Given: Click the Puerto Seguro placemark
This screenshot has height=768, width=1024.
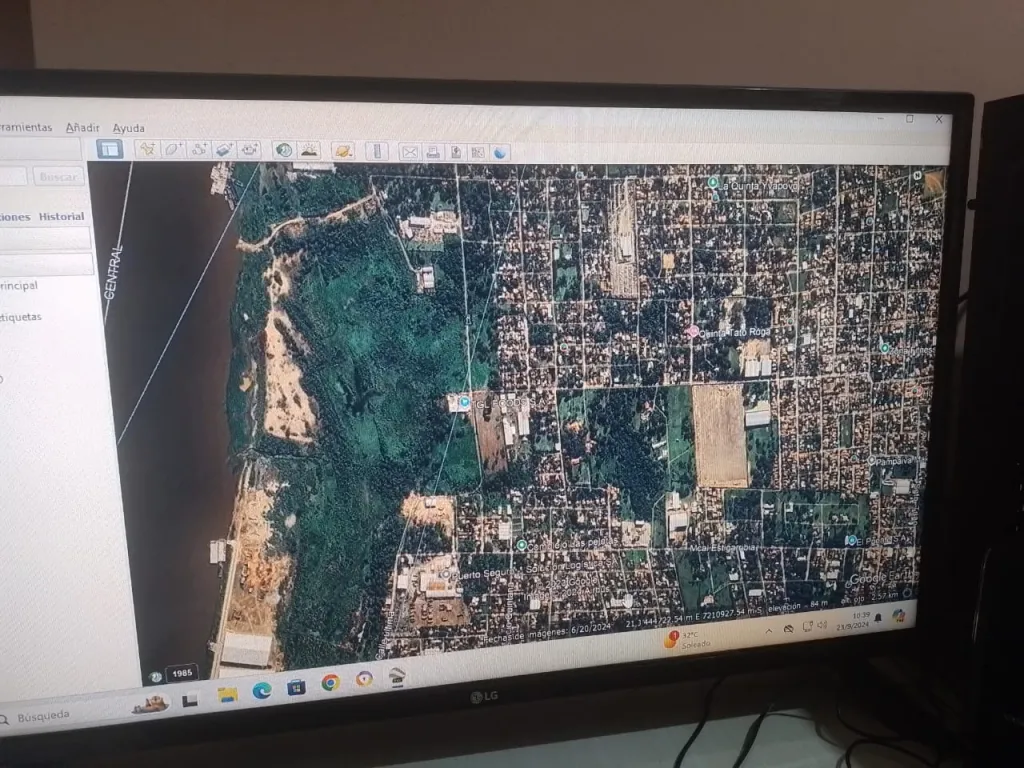Looking at the screenshot, I should pyautogui.click(x=445, y=575).
